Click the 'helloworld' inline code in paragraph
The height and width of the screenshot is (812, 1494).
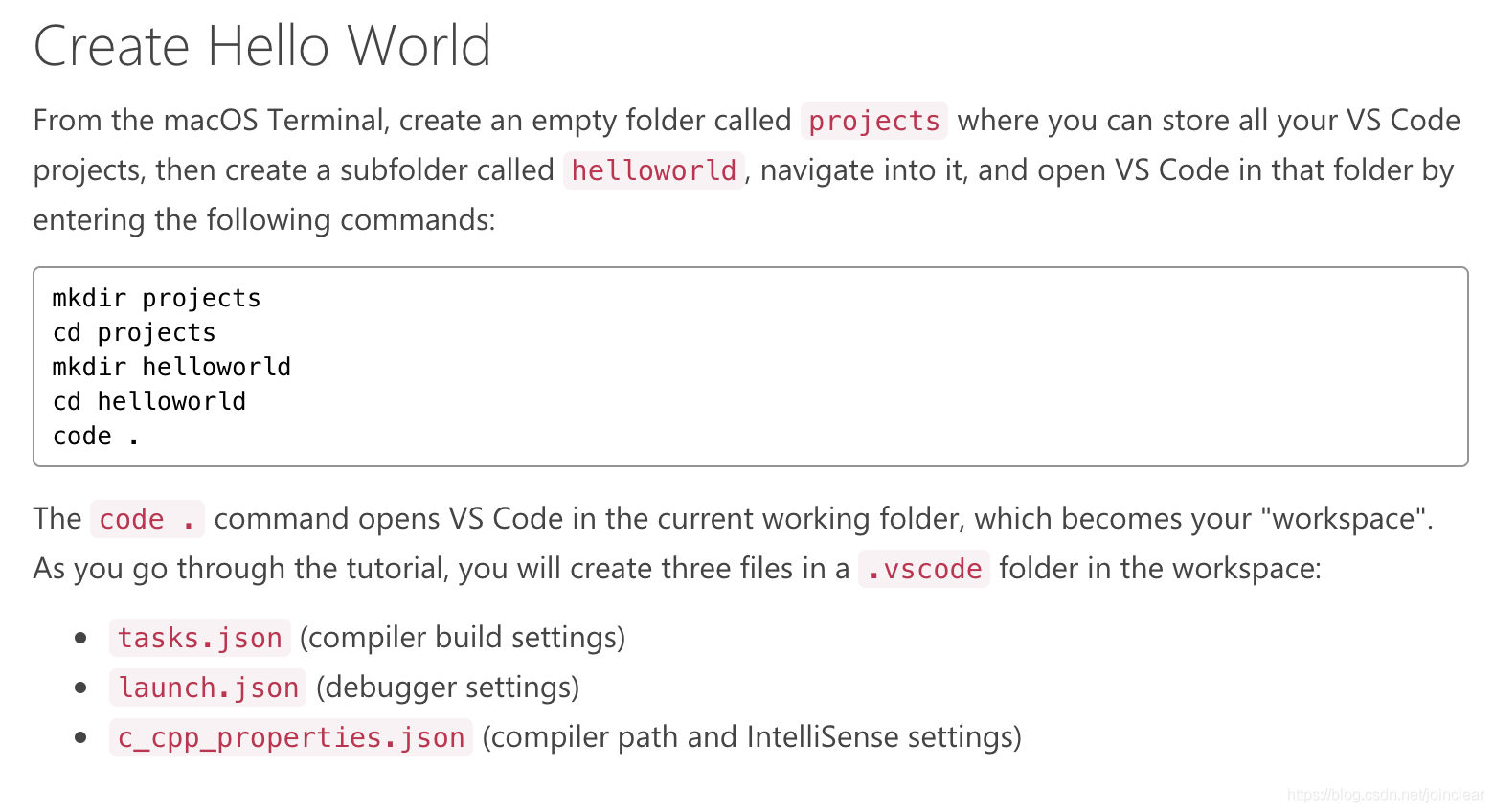coord(654,170)
